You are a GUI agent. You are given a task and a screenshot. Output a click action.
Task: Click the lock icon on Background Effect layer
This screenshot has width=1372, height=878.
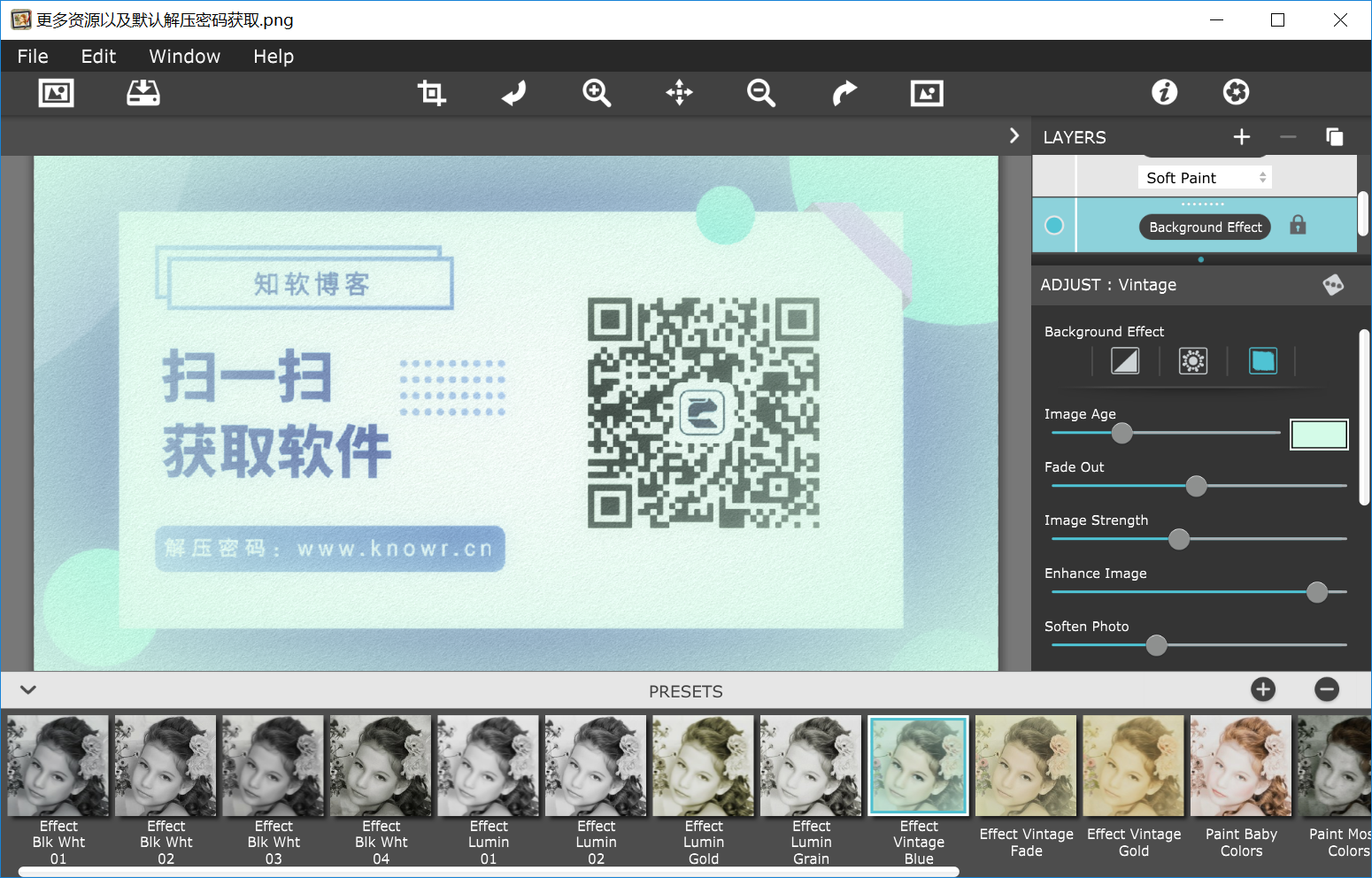point(1298,225)
